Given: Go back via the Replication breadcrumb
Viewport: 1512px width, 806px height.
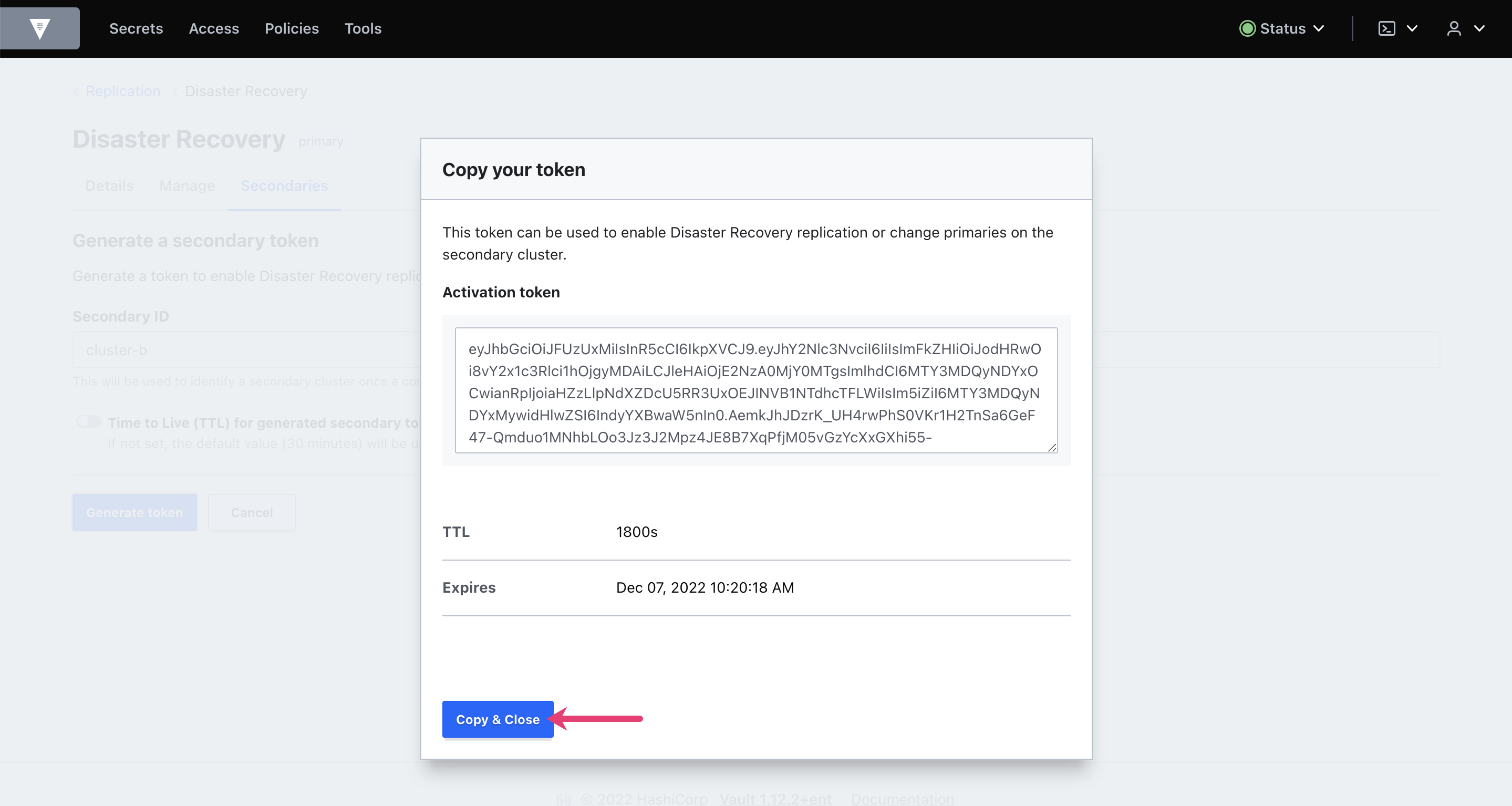Looking at the screenshot, I should 123,91.
